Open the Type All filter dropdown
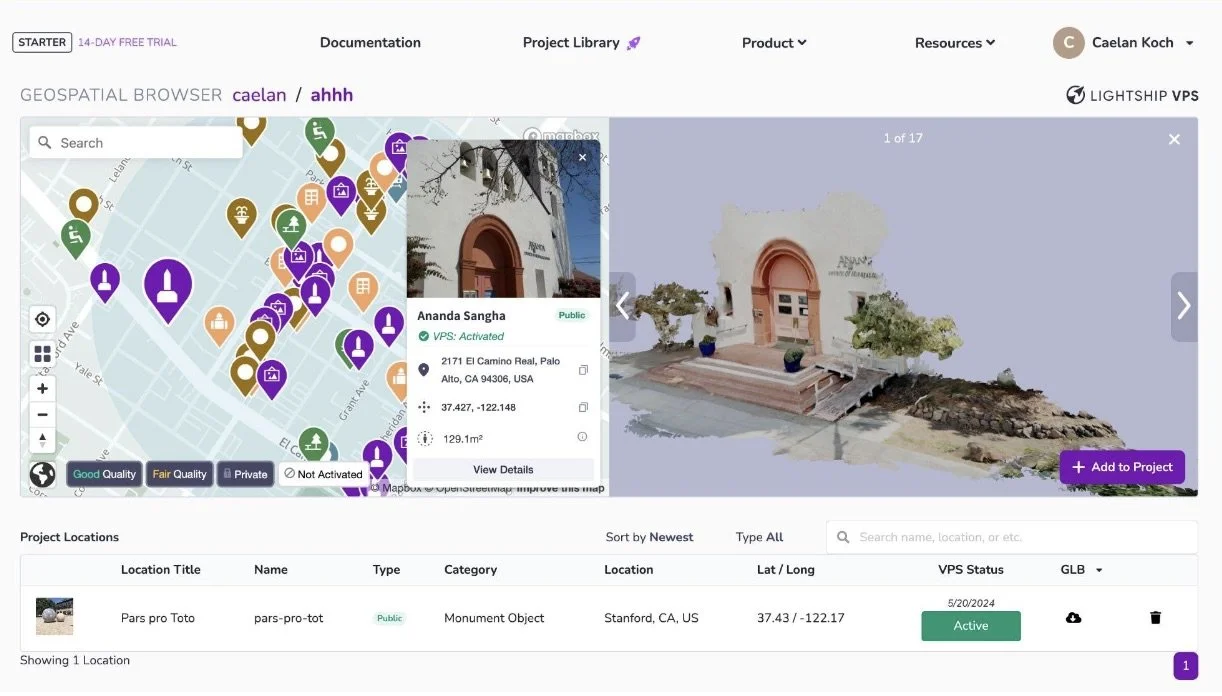 [760, 537]
